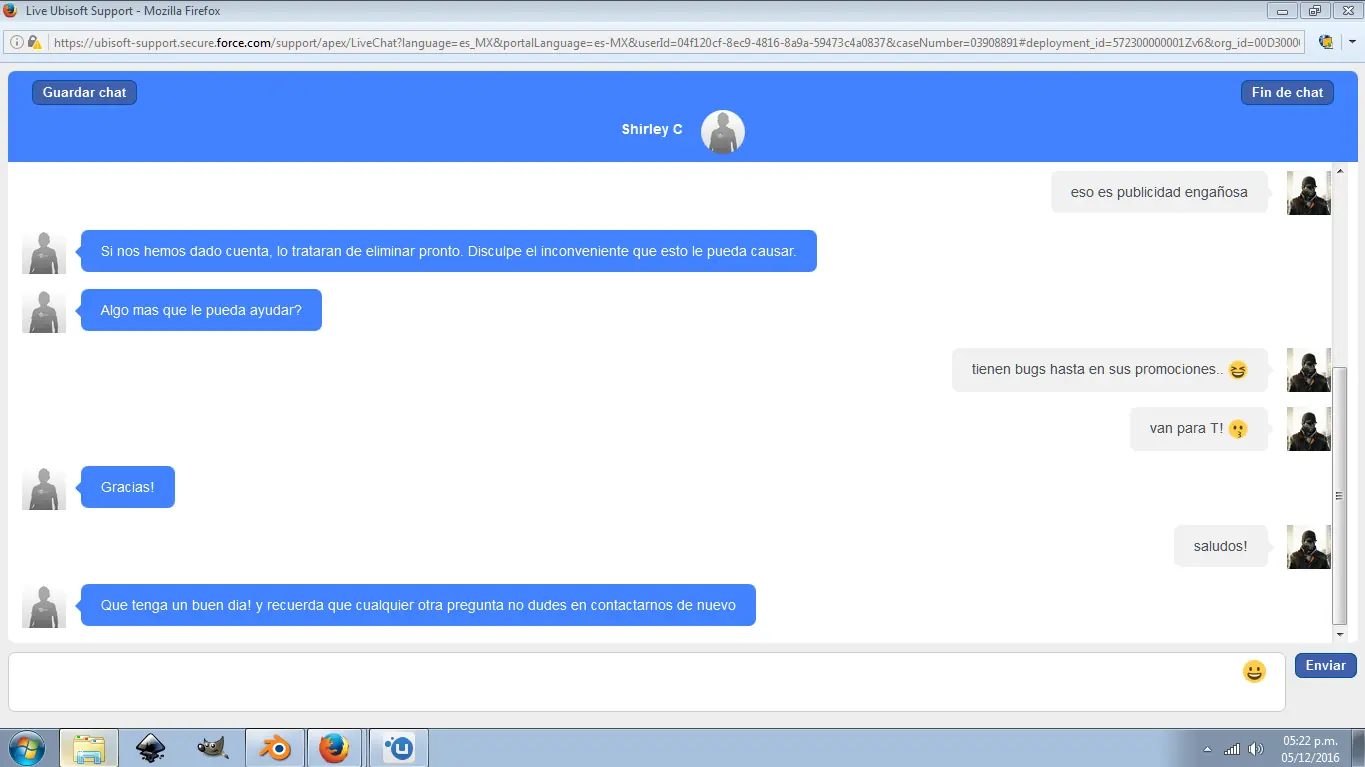Open the Windows Start menu
Image resolution: width=1365 pixels, height=767 pixels.
(x=25, y=748)
